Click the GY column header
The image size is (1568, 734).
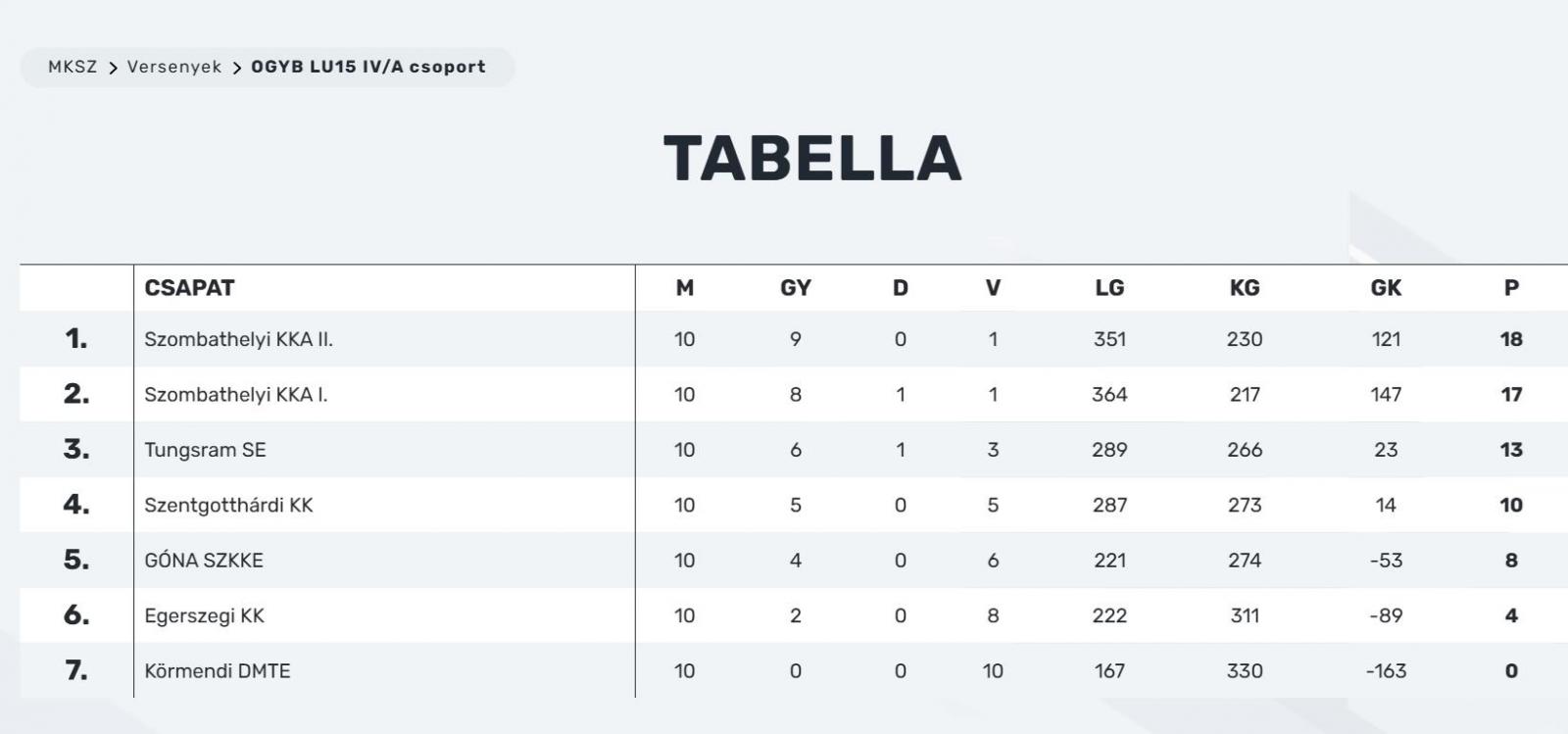(796, 287)
